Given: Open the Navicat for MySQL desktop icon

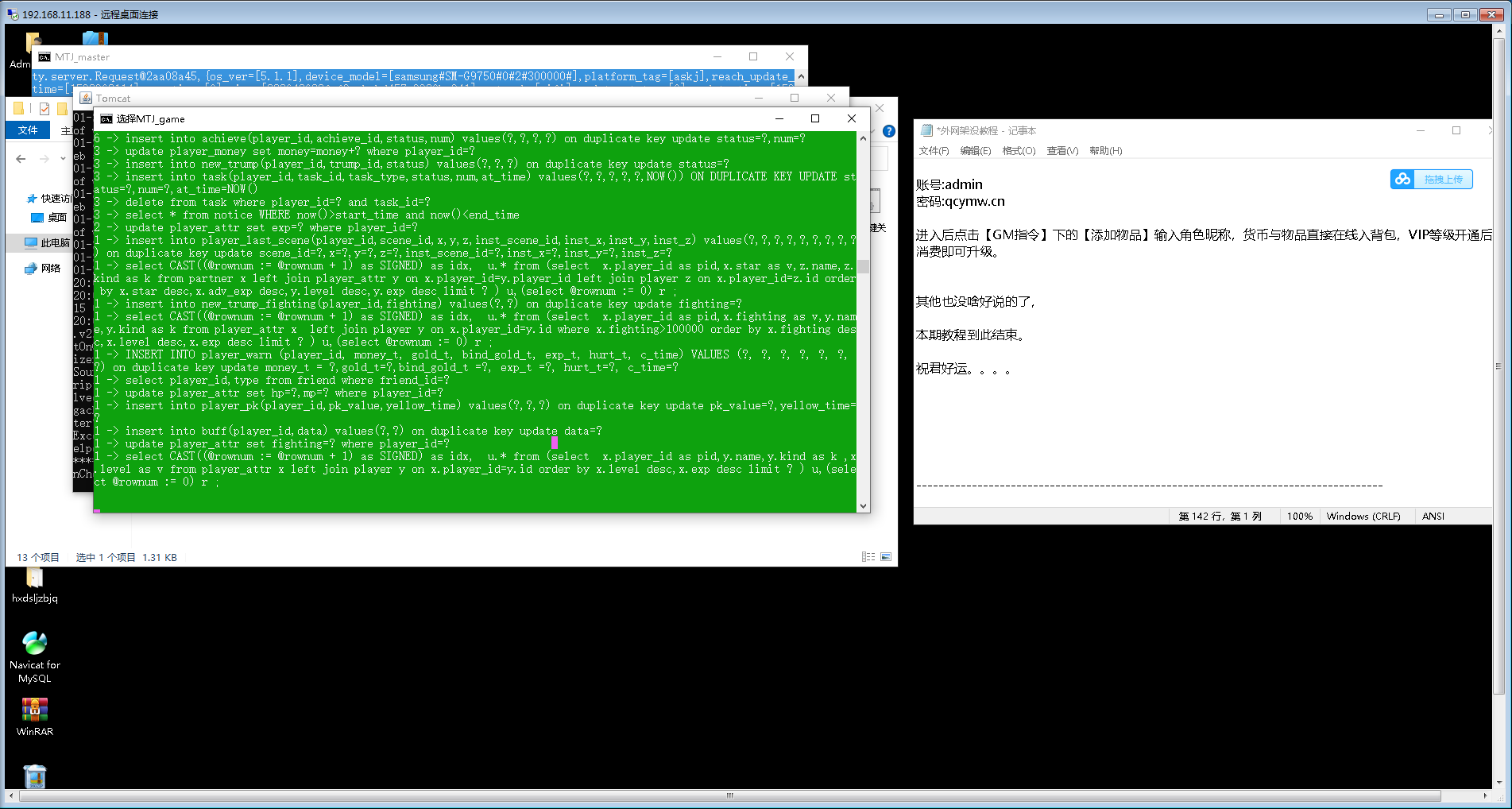Looking at the screenshot, I should click(x=34, y=643).
